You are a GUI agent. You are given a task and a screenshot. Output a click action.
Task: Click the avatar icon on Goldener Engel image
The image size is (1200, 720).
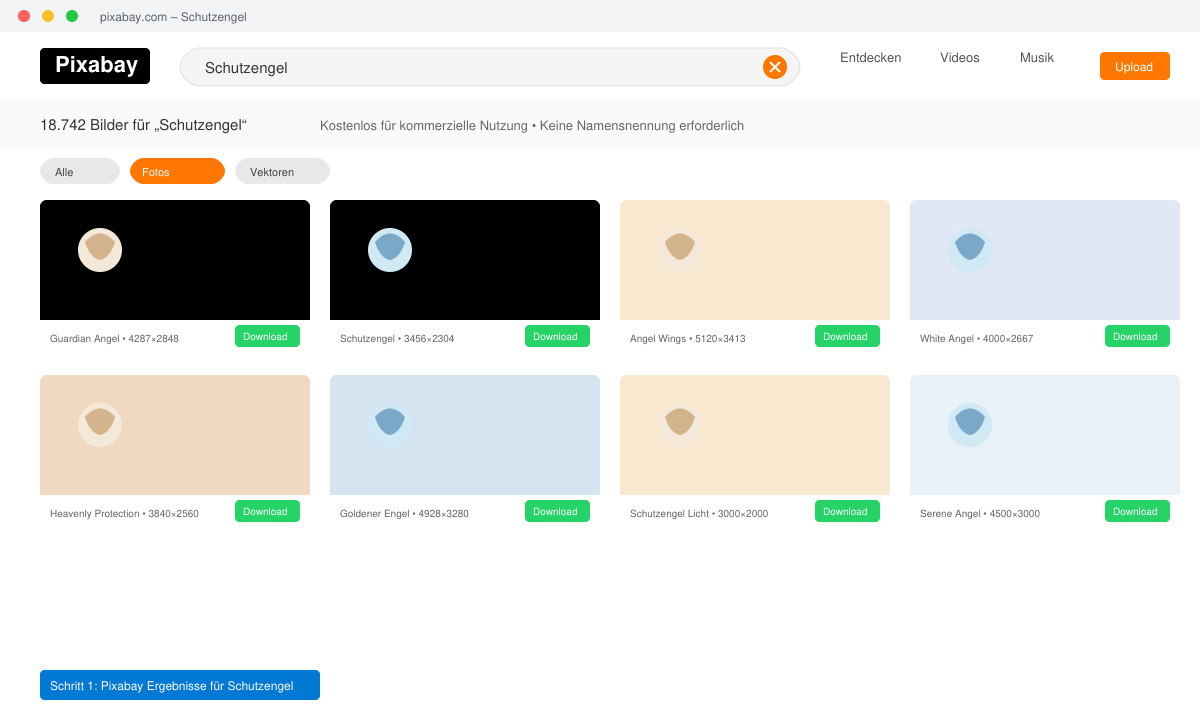[x=390, y=425]
